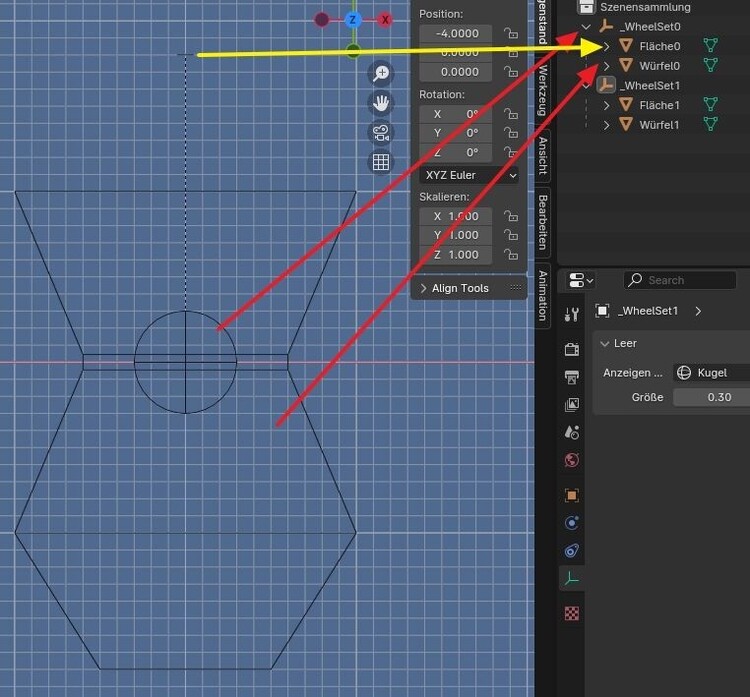
Task: Toggle camera view icon in viewport
Action: pyautogui.click(x=380, y=132)
